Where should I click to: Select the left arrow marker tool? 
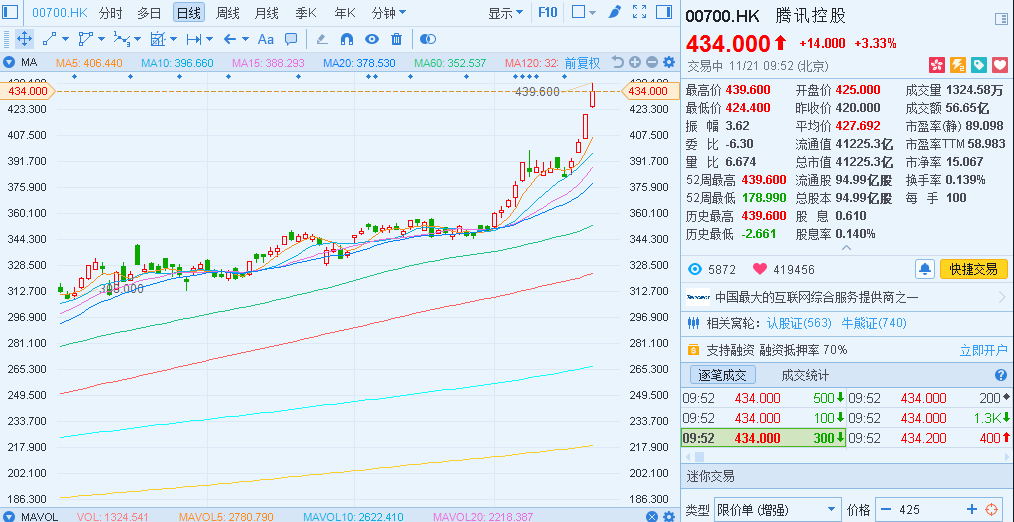(230, 39)
